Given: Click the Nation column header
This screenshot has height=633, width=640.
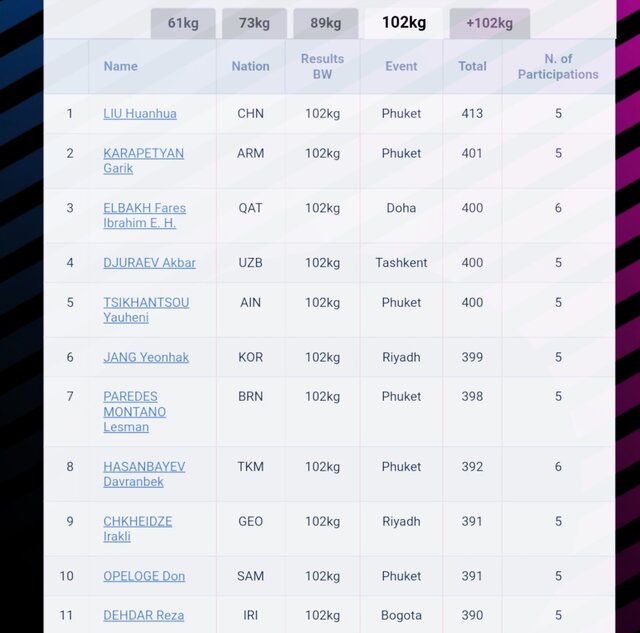Looking at the screenshot, I should pos(250,66).
